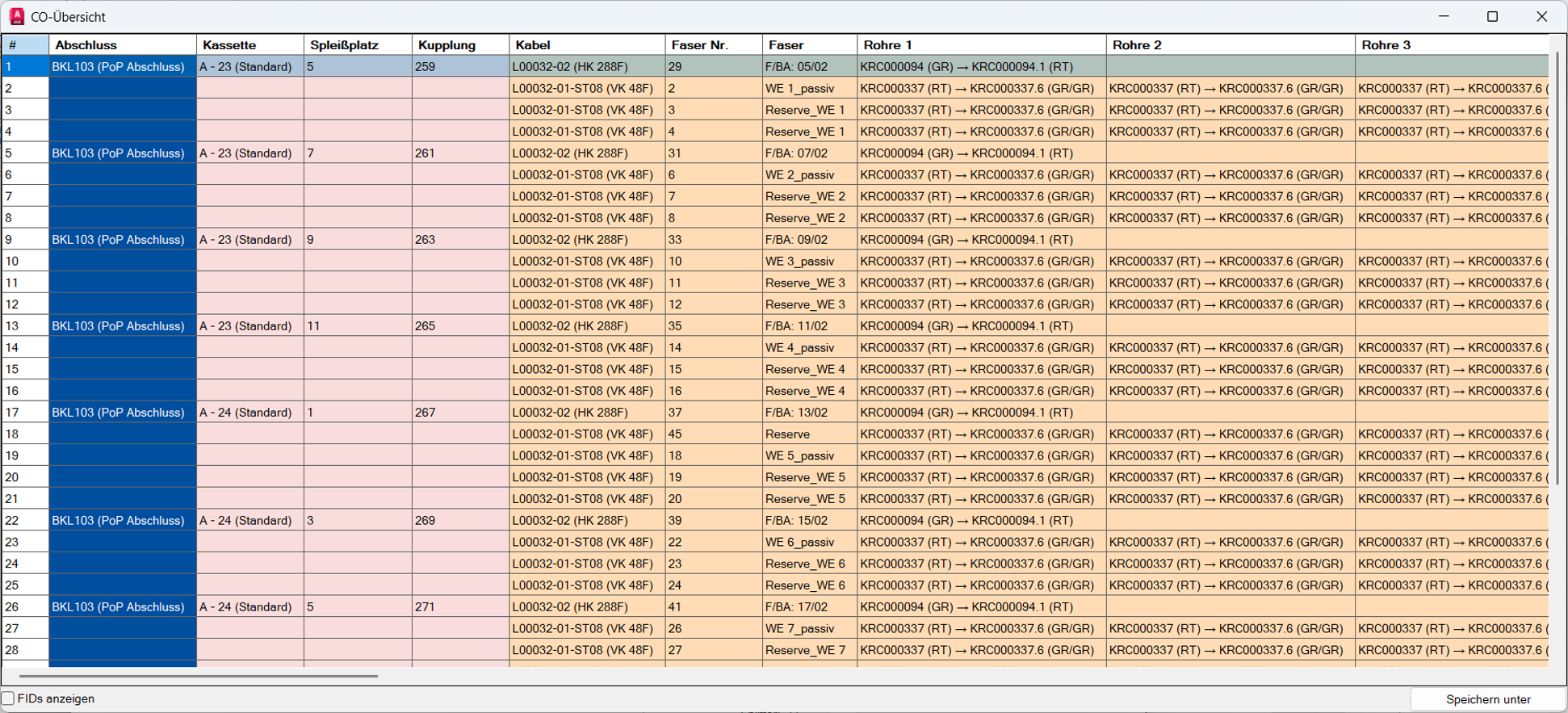
Task: Click the F/BA: 15/02 cell
Action: coord(810,521)
